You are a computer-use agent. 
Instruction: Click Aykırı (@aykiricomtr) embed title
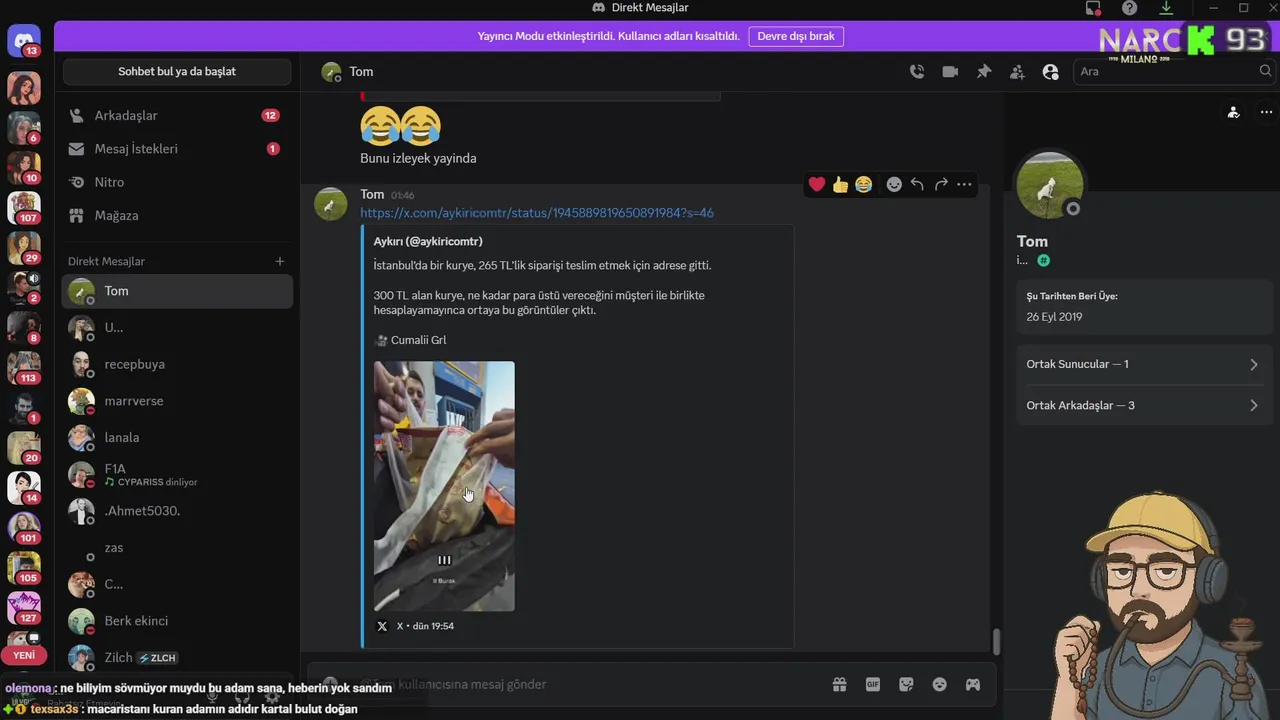click(x=428, y=242)
